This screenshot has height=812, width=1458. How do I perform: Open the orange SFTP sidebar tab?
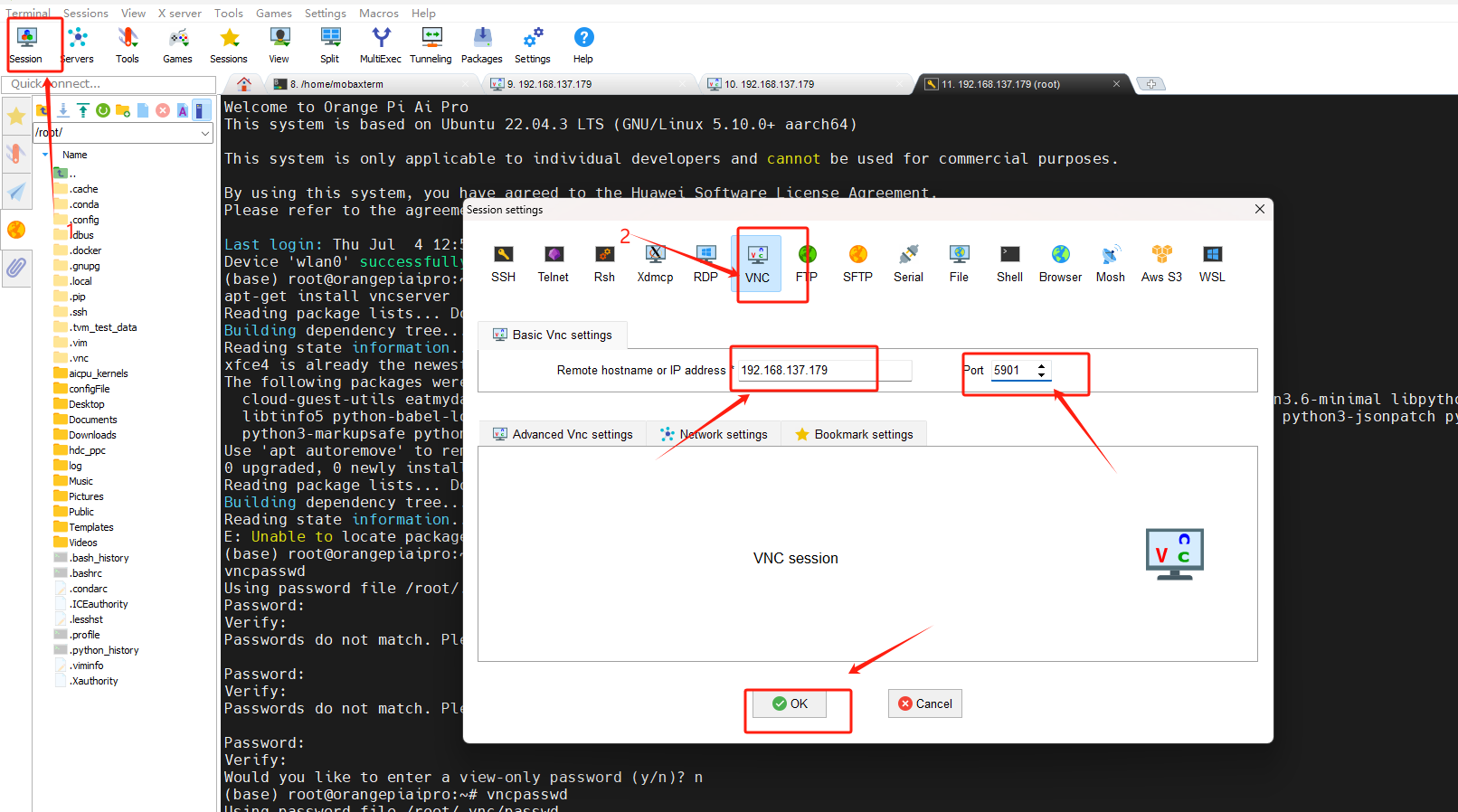(16, 230)
